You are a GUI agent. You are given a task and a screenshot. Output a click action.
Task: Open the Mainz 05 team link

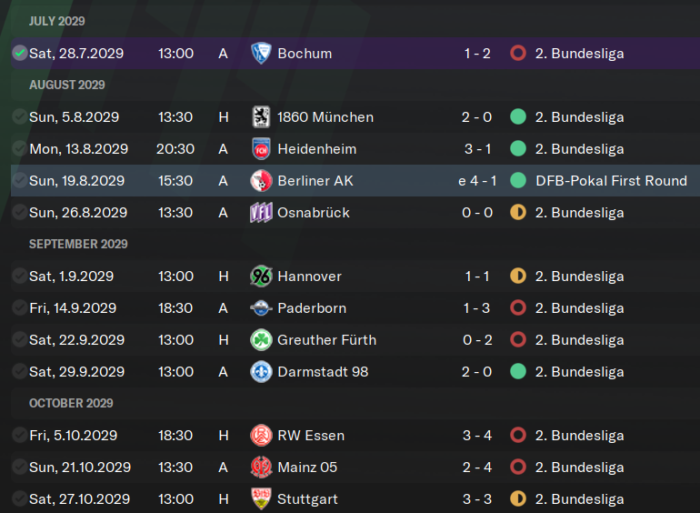coord(308,467)
